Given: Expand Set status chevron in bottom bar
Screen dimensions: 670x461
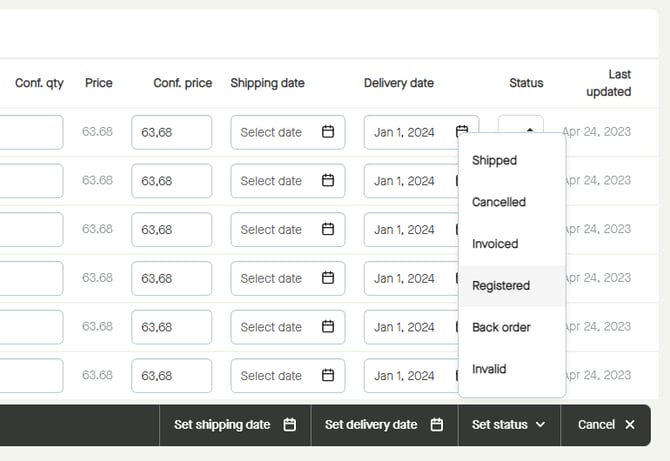Looking at the screenshot, I should point(541,425).
